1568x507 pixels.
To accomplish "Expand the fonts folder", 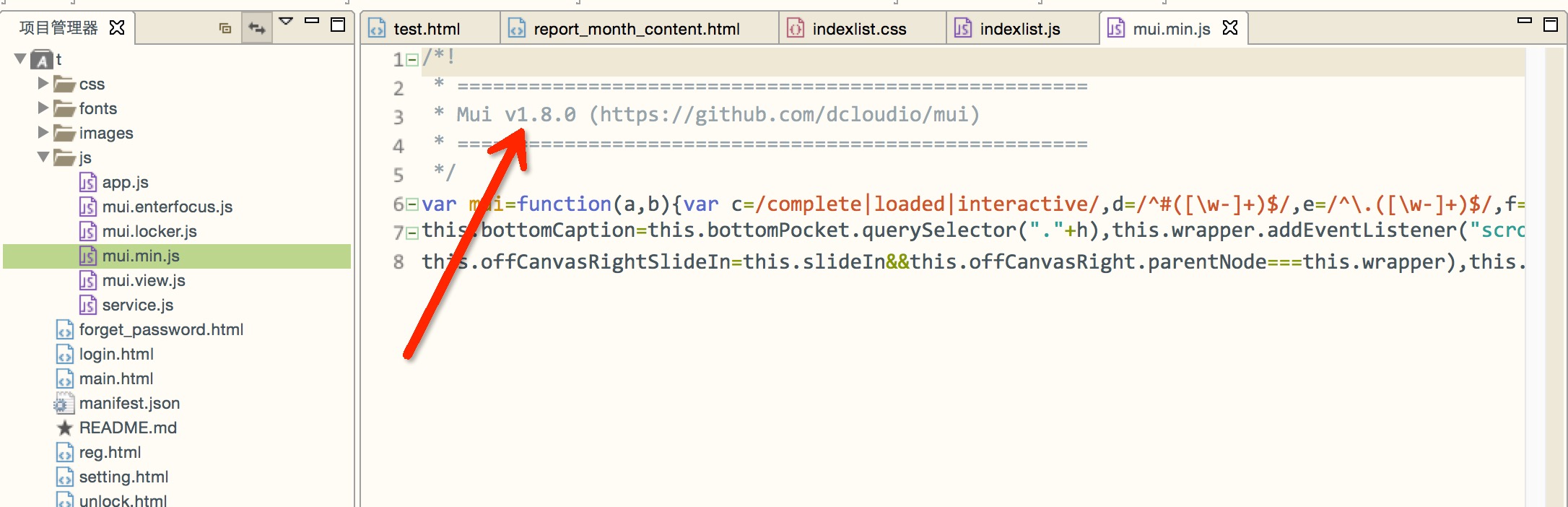I will point(43,108).
